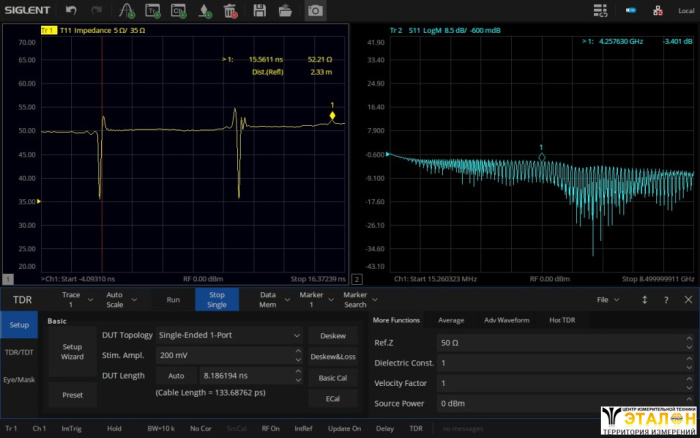Click the add marker icon
Viewport: 700px width, 438px height.
[205, 11]
